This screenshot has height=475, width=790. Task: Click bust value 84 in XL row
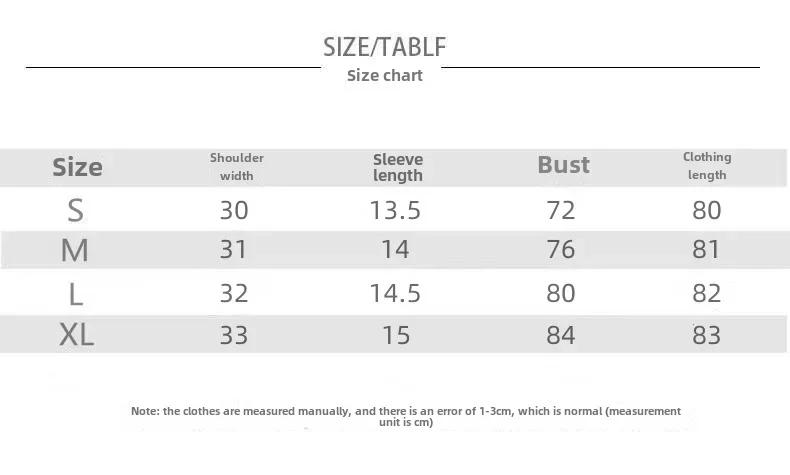coord(561,335)
